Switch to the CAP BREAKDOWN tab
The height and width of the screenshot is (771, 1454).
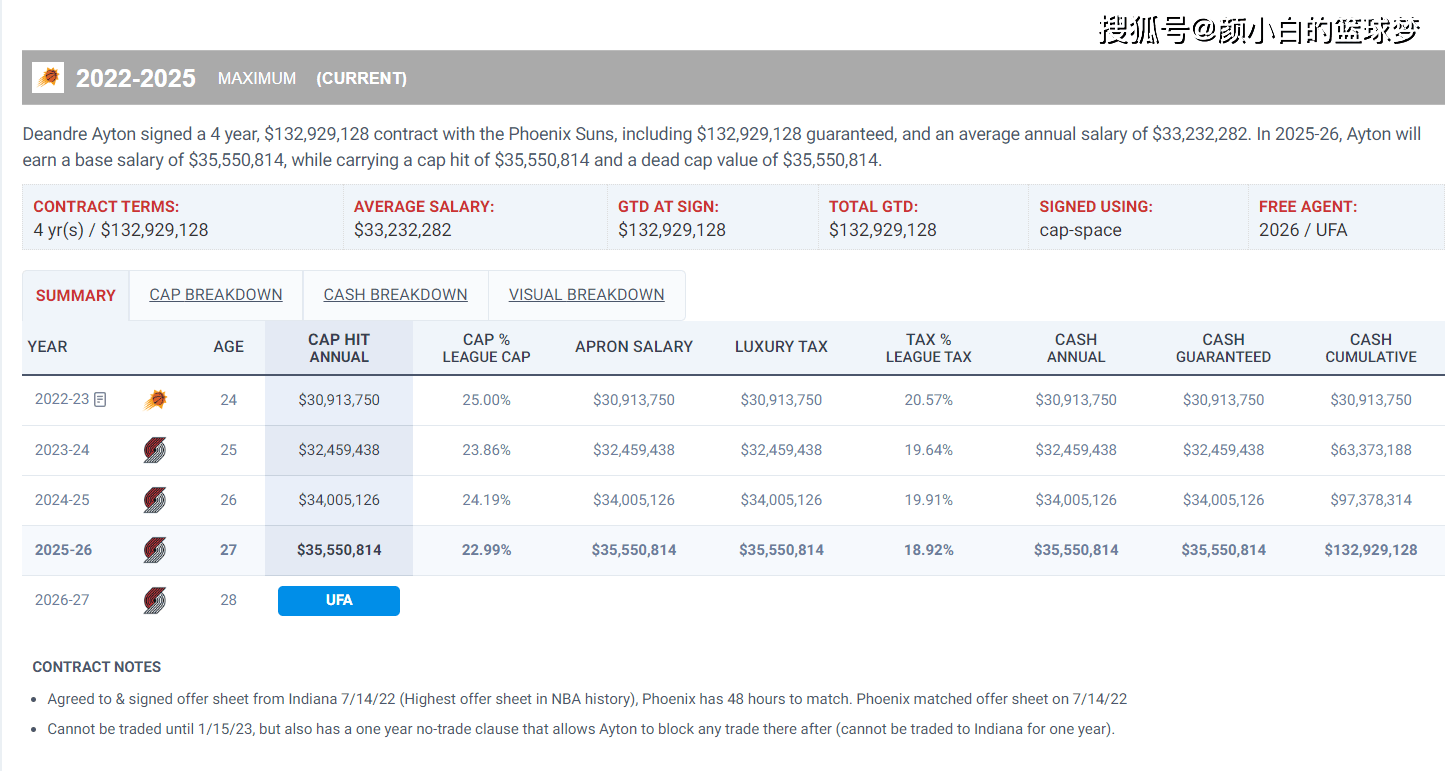[x=216, y=295]
